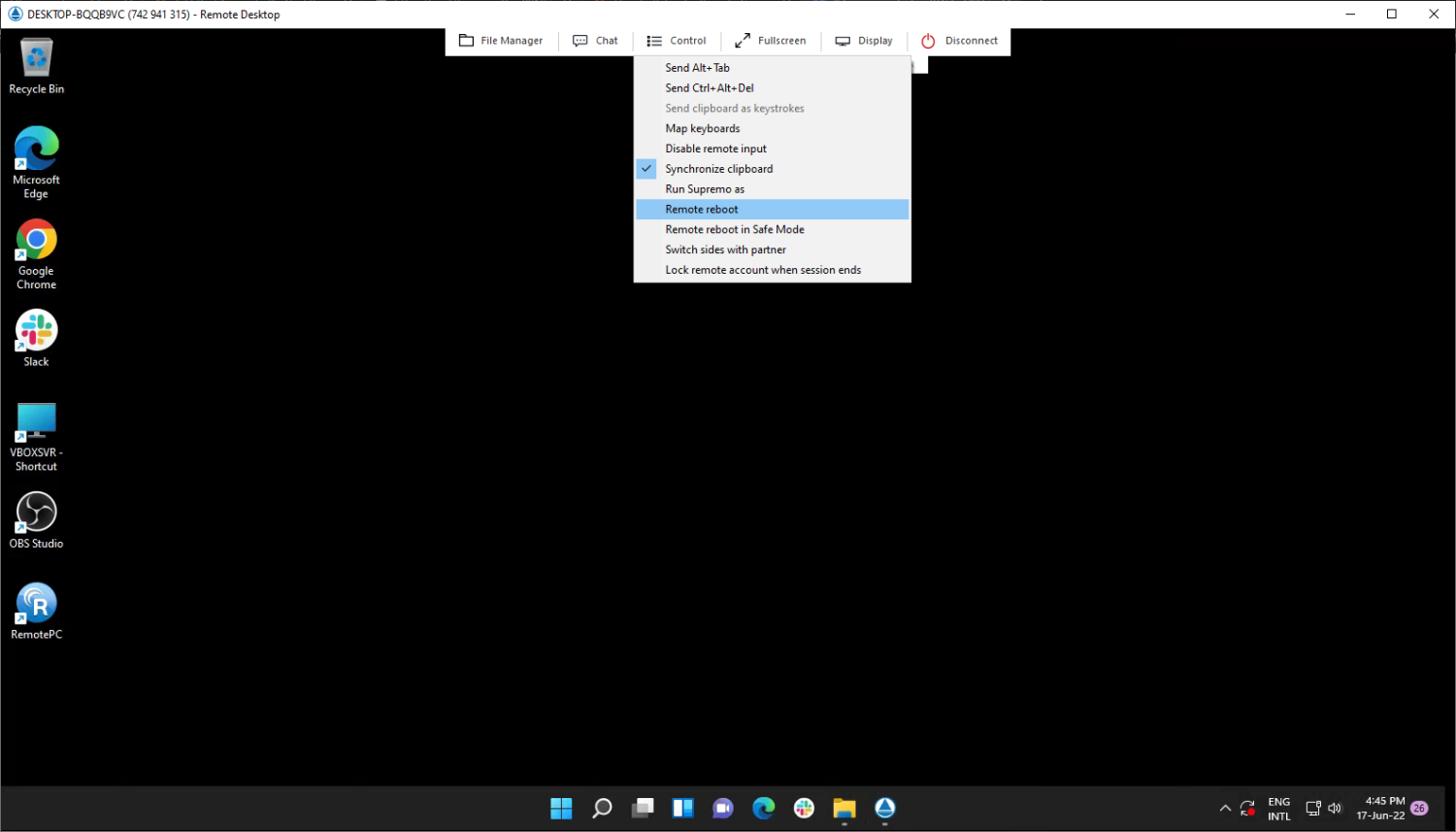Click Remote reboot menu item
The height and width of the screenshot is (832, 1456).
[773, 210]
